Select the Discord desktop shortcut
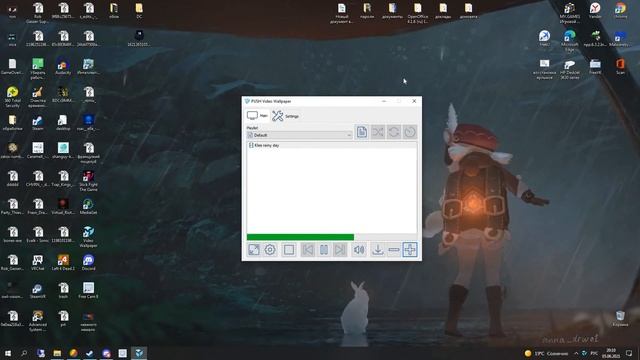Viewport: 640px width, 360px height. click(x=88, y=262)
